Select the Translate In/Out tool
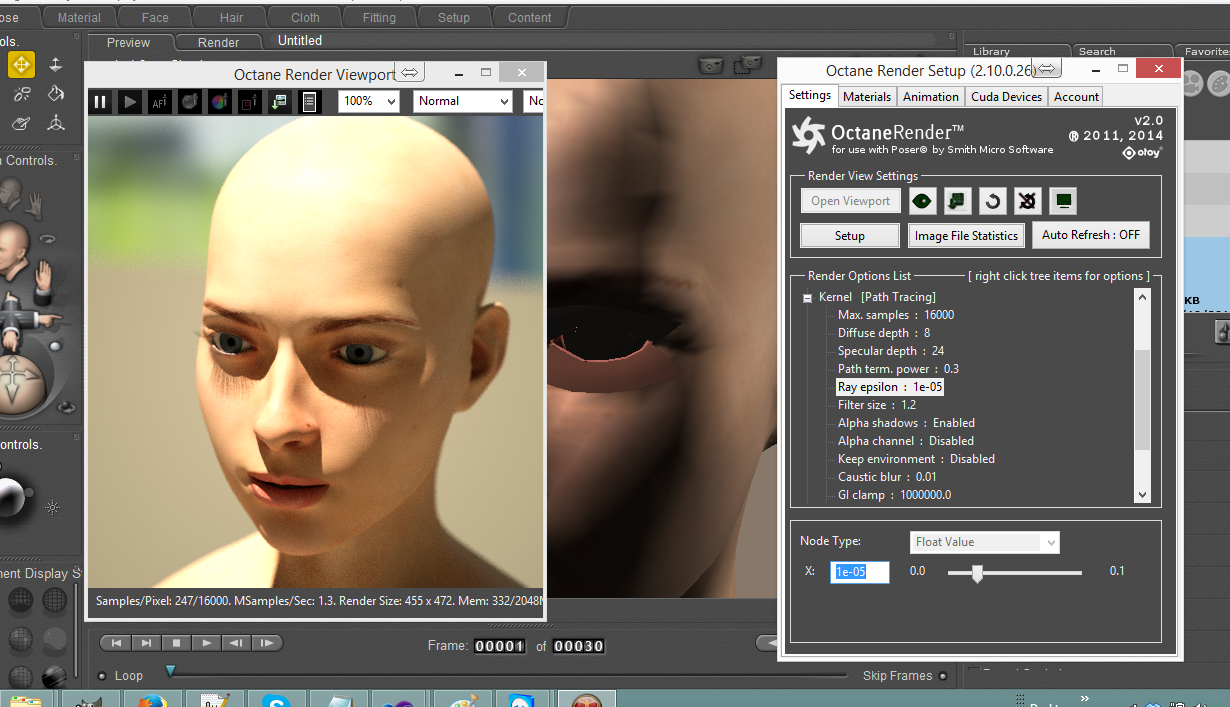1230x707 pixels. click(x=56, y=65)
